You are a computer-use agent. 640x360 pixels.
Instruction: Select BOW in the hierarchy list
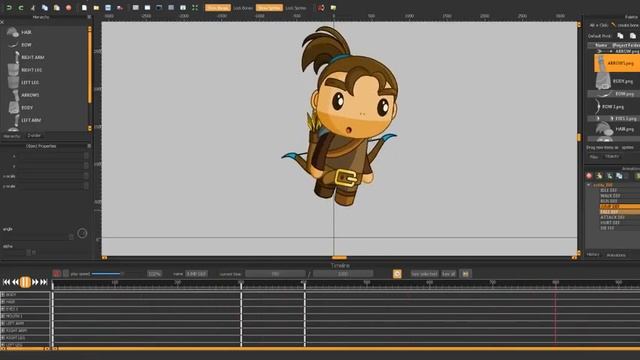tap(27, 45)
